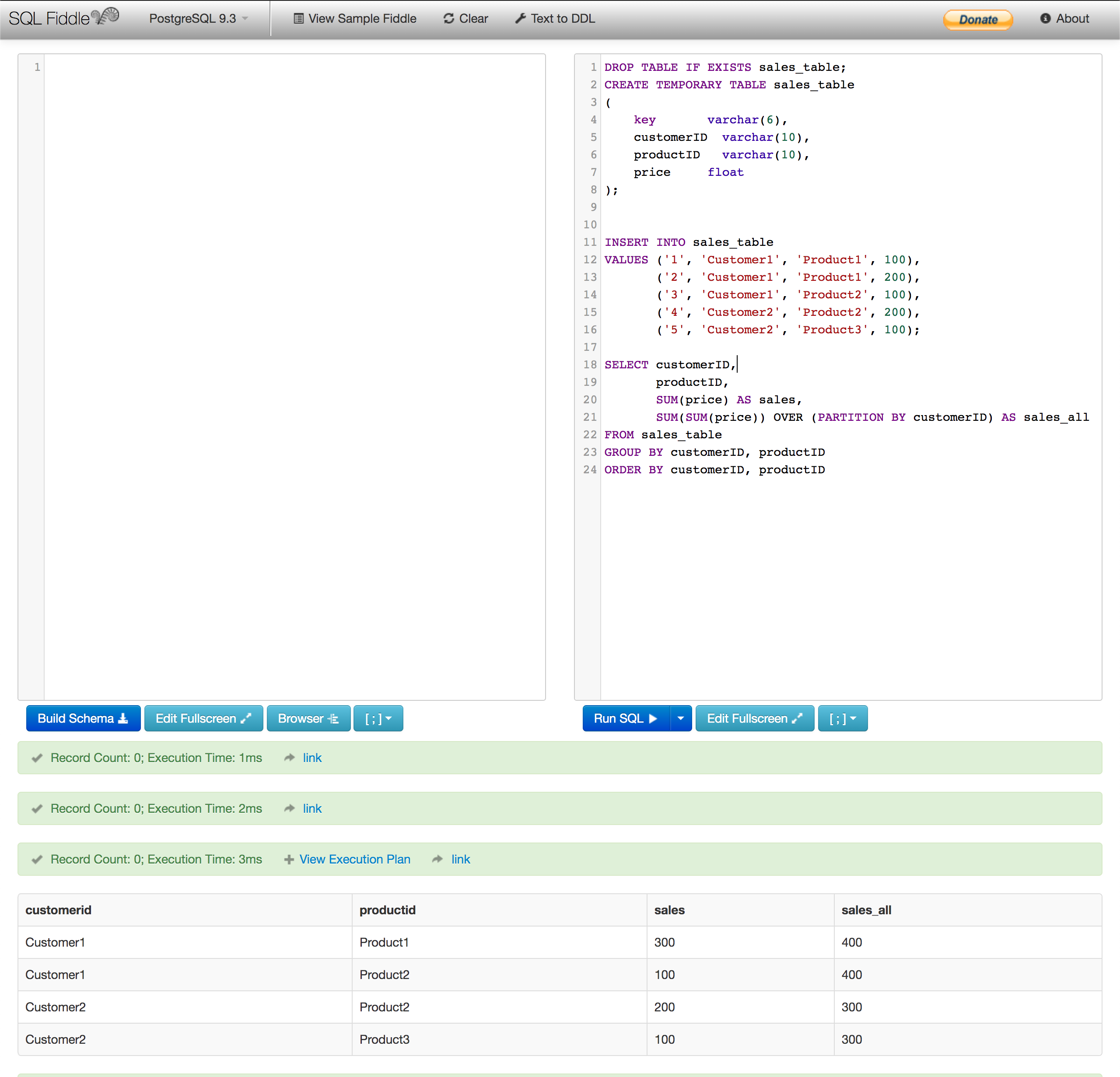Click link in first result bar
Viewport: 1120px width, 1077px height.
[312, 758]
